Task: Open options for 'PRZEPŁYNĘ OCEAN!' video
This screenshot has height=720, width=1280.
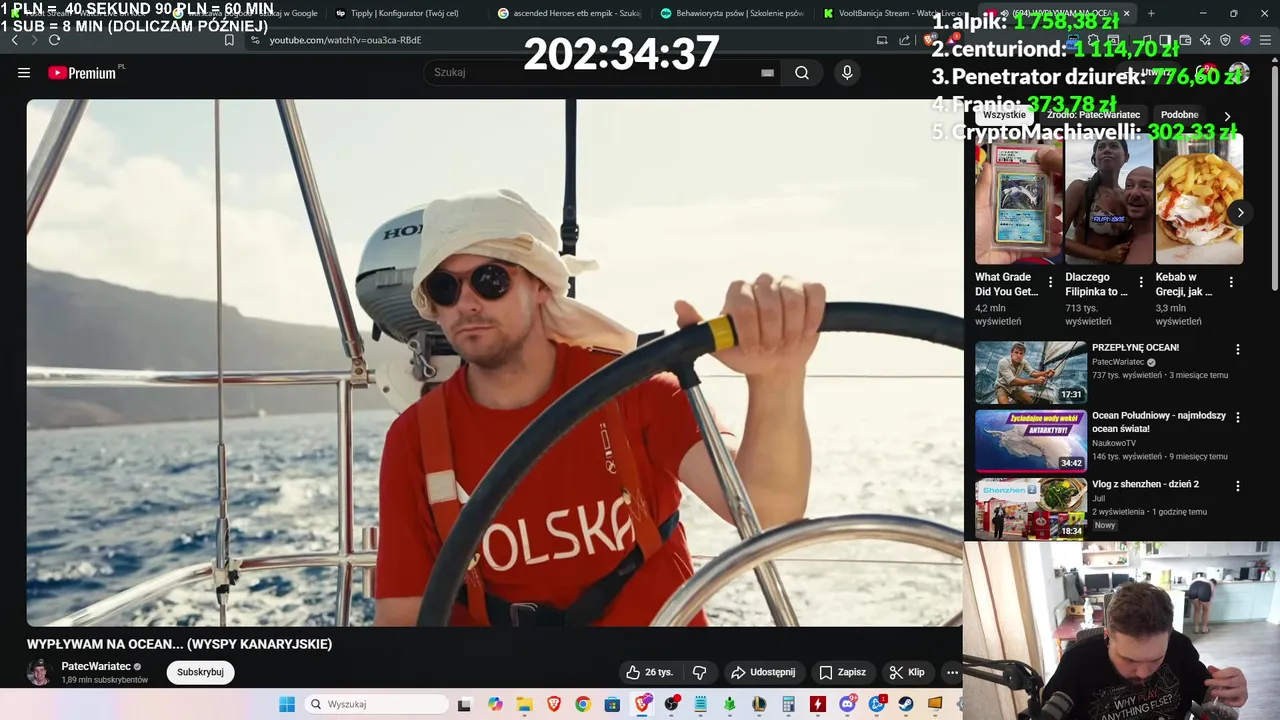Action: click(x=1238, y=350)
